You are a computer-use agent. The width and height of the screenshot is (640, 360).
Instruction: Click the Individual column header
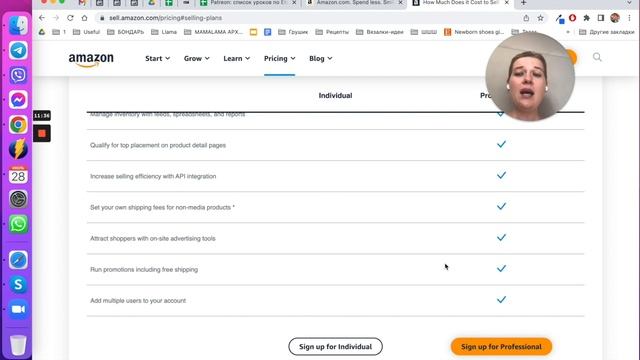coord(336,96)
